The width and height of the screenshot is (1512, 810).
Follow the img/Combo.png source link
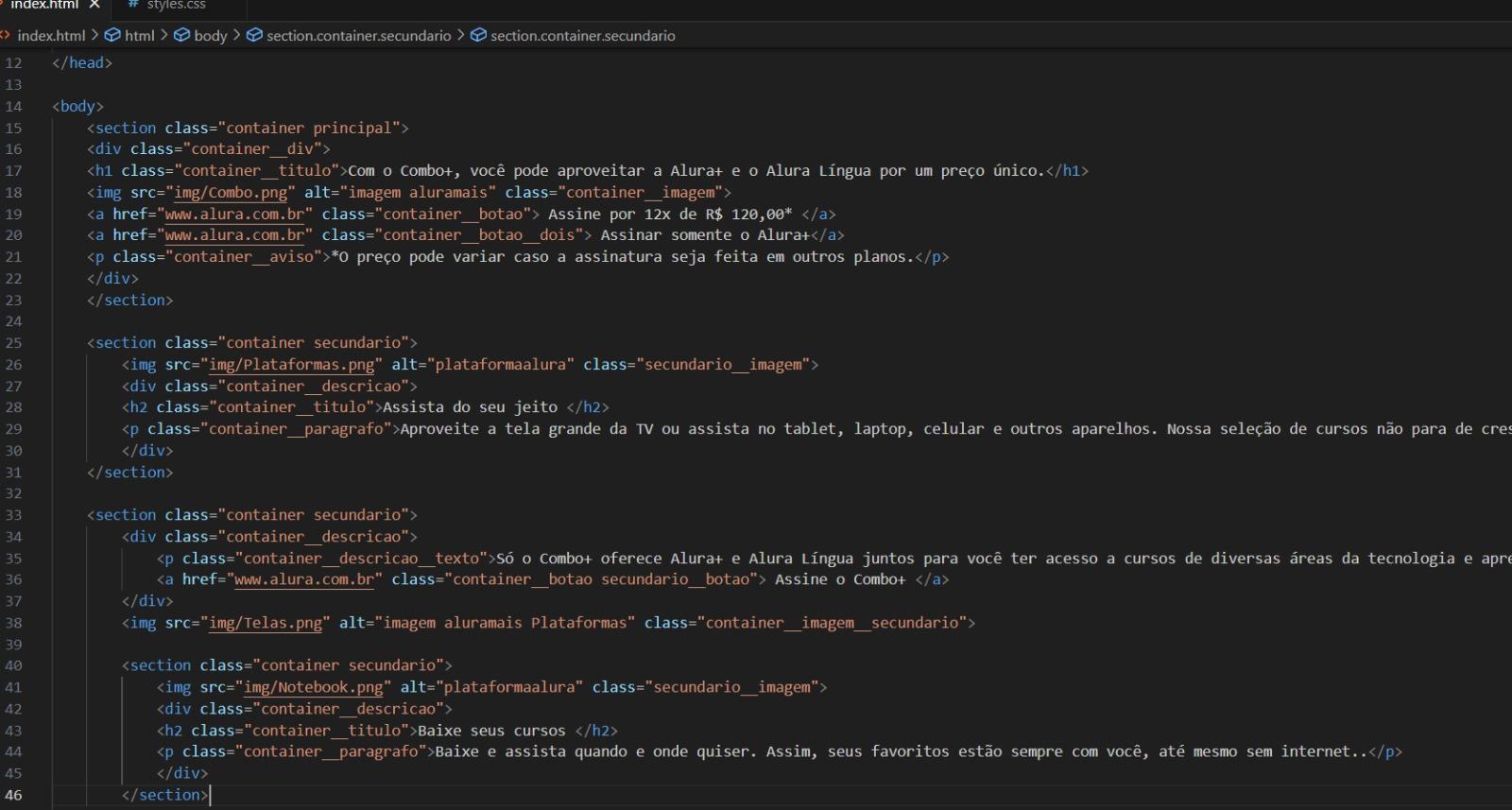[232, 193]
